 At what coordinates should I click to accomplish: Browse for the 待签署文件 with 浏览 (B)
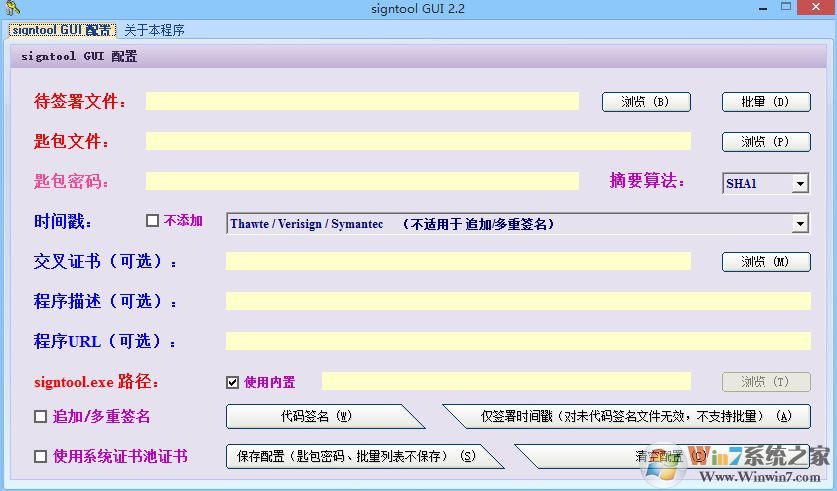[x=646, y=102]
